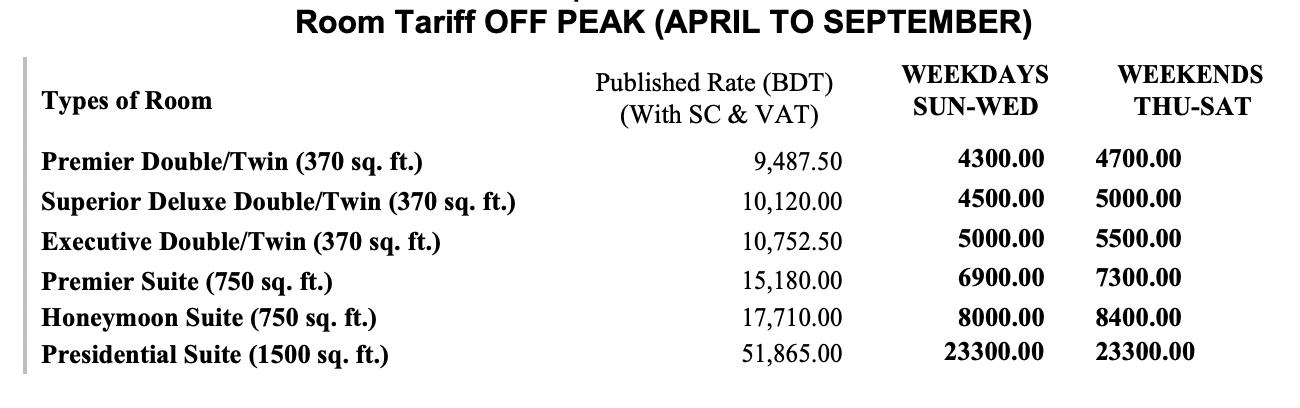Click the 17,710.00 published rate value

791,319
